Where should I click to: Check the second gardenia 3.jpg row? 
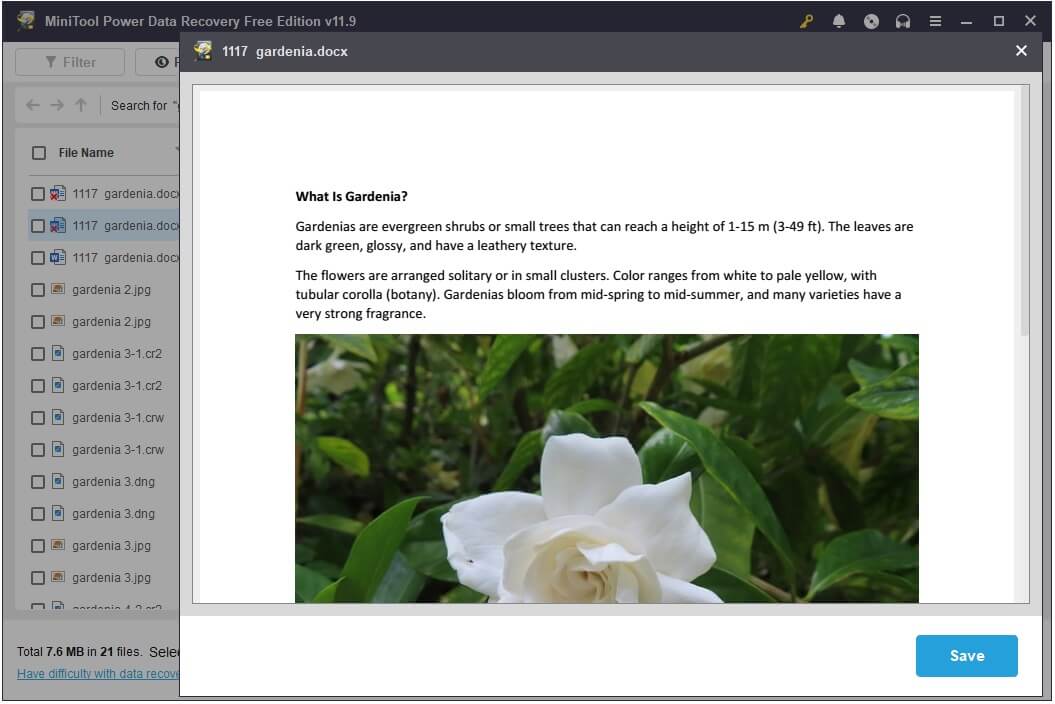pyautogui.click(x=38, y=578)
